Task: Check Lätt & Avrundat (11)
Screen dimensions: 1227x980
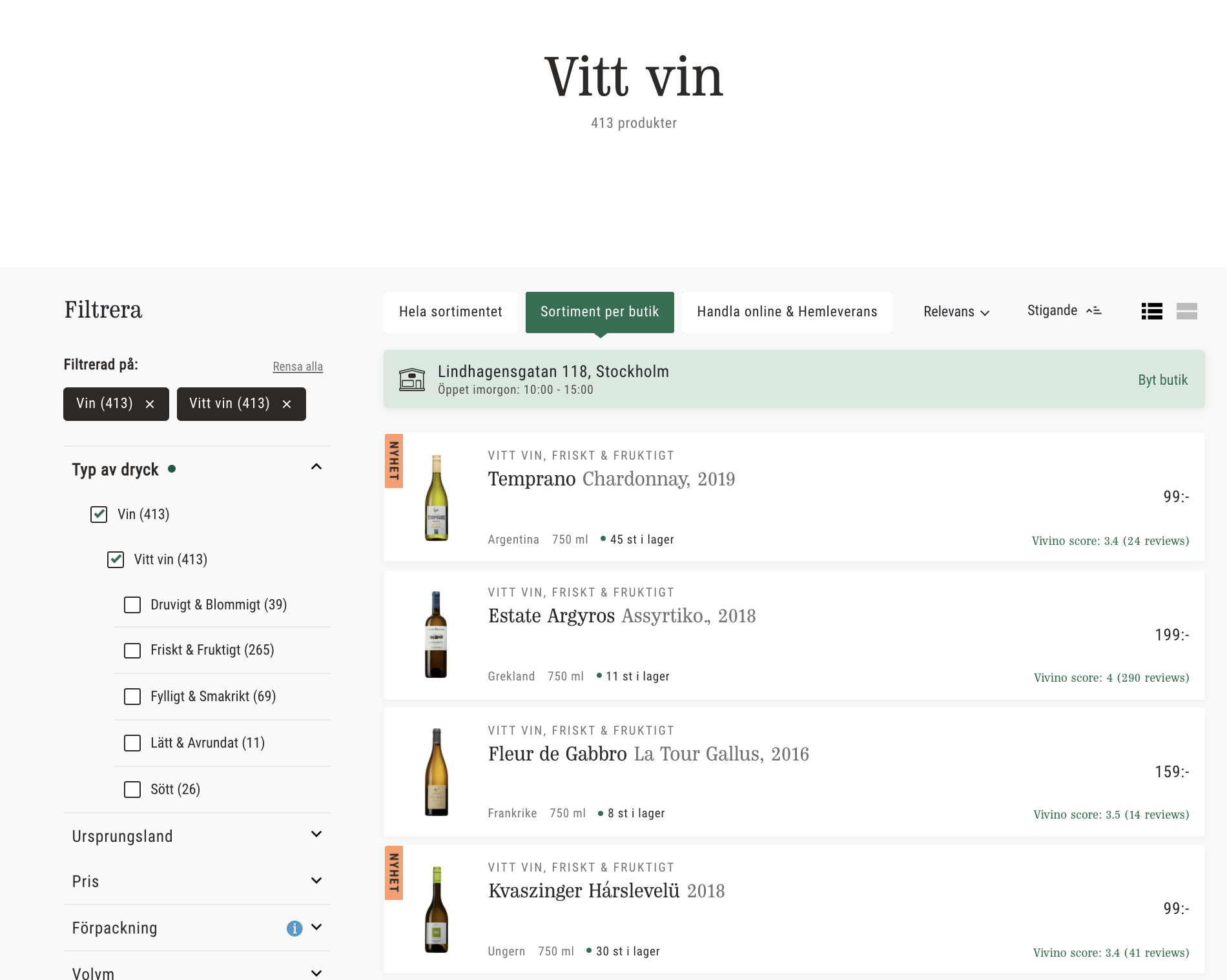Action: [132, 743]
